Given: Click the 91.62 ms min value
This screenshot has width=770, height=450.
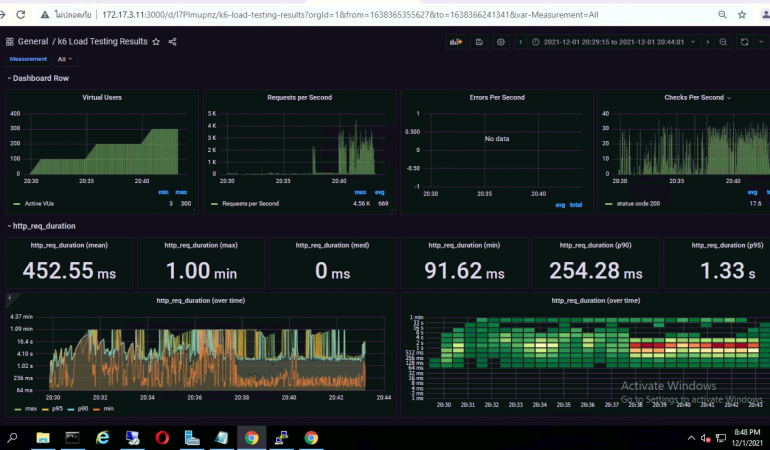Looking at the screenshot, I should (465, 271).
